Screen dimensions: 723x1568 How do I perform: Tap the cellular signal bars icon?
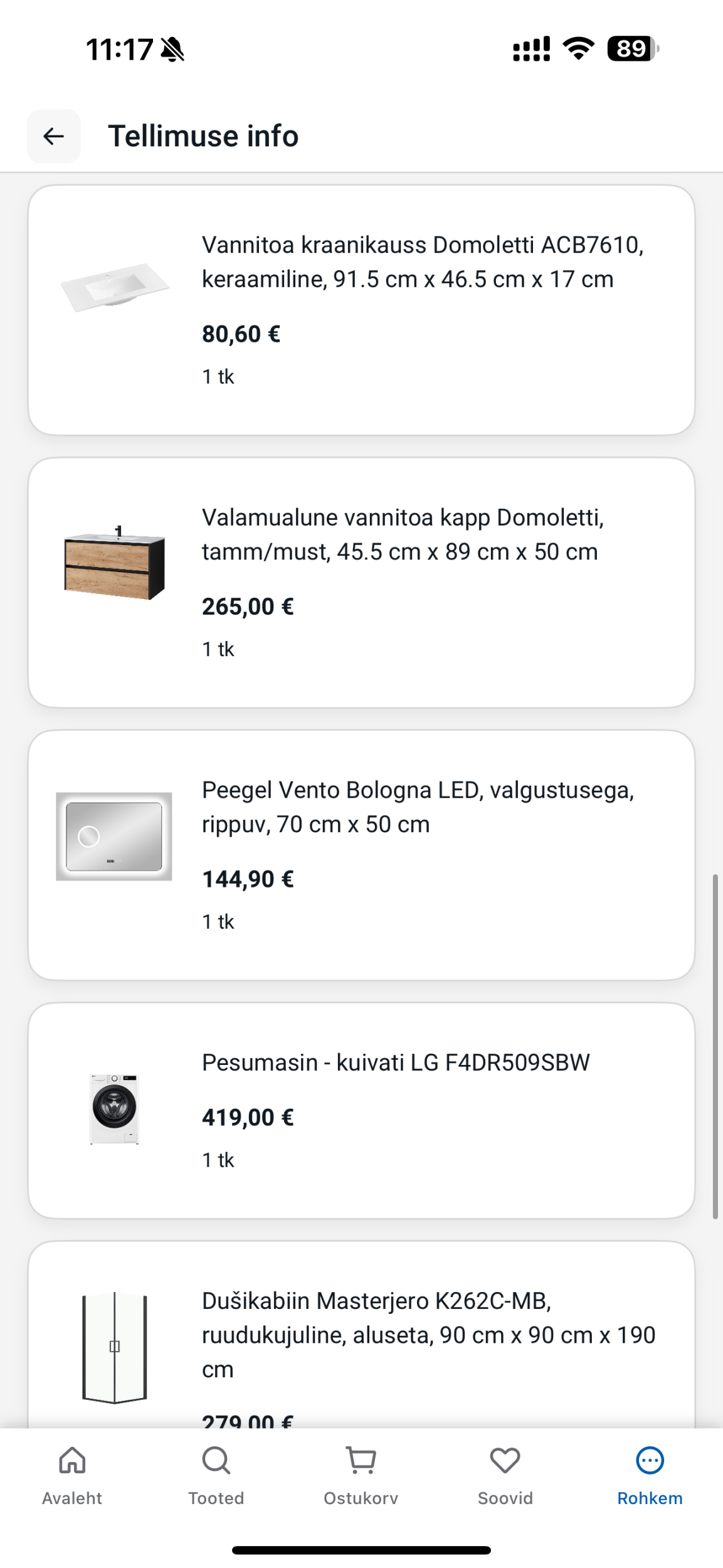[x=531, y=49]
